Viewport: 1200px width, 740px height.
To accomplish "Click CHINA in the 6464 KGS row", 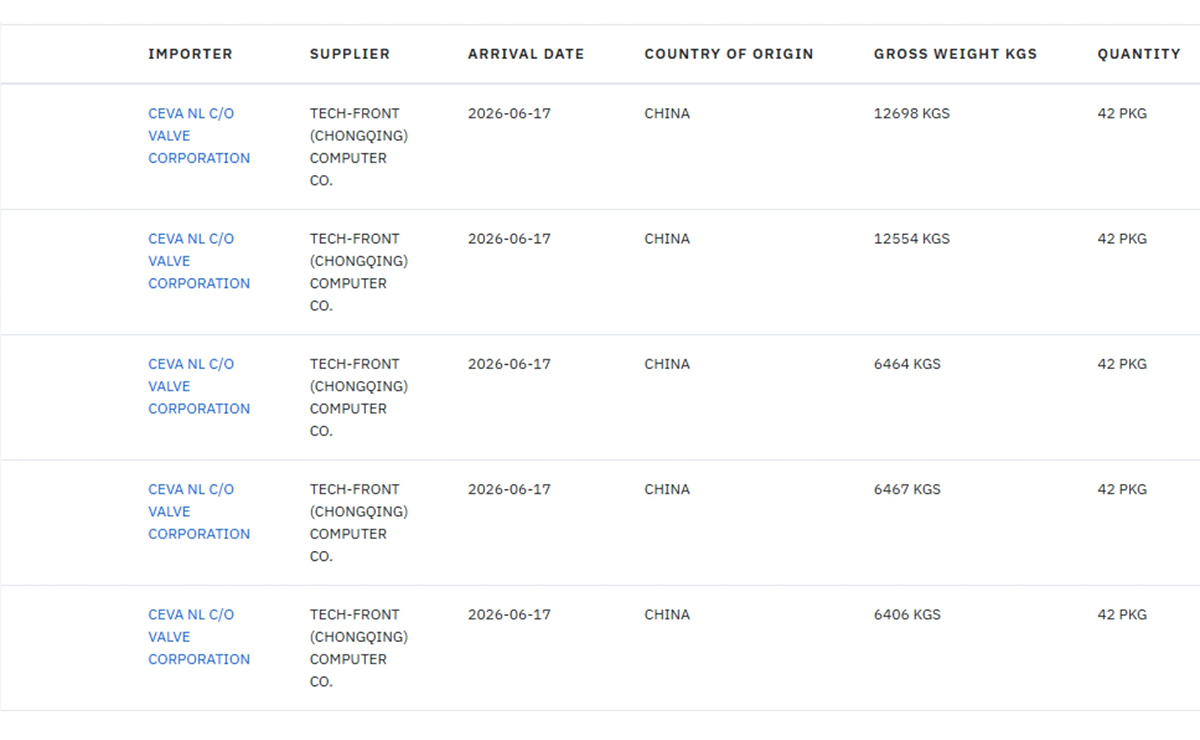I will point(667,364).
